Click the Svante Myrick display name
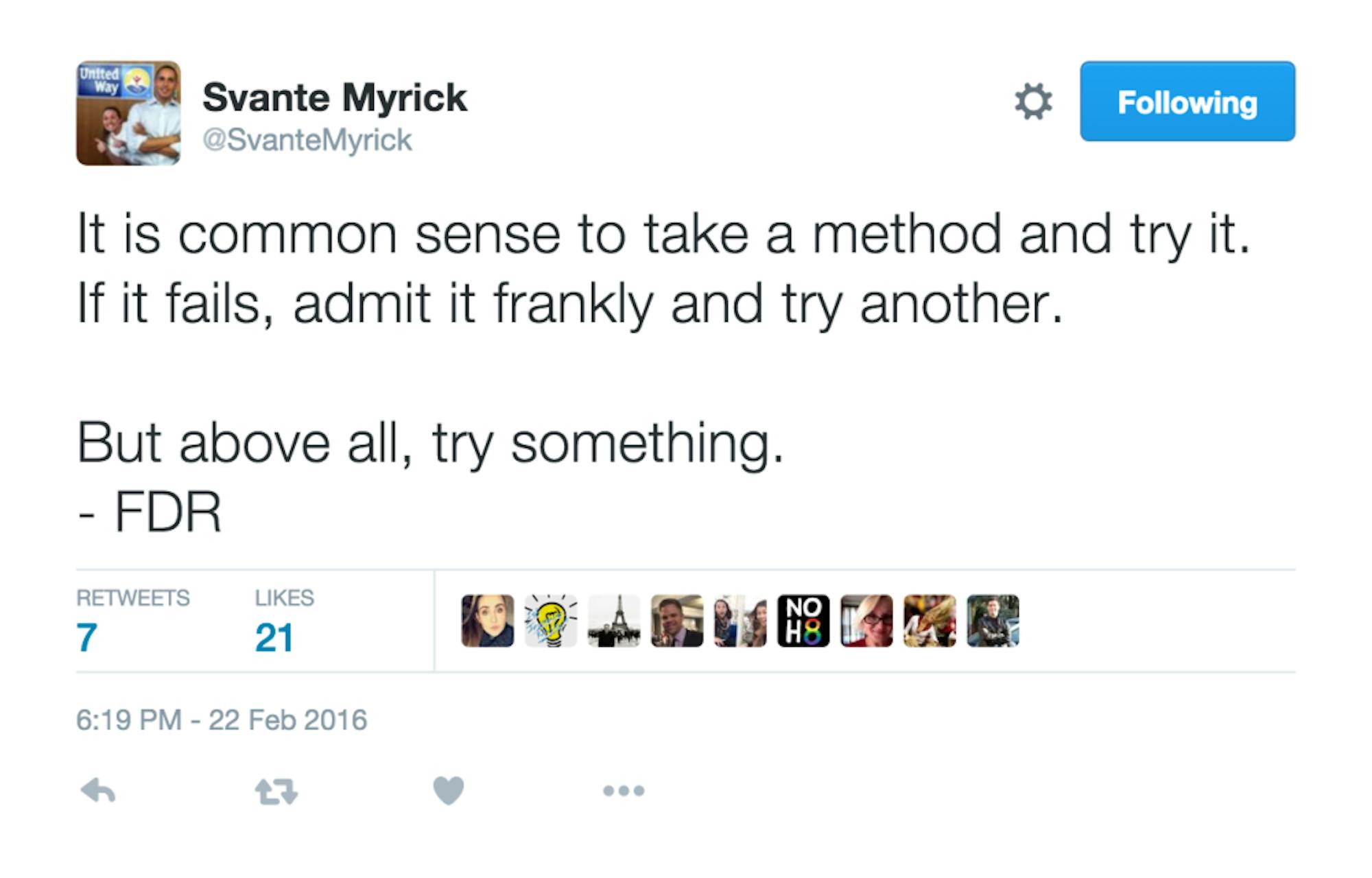This screenshot has width=1372, height=878. click(x=334, y=97)
